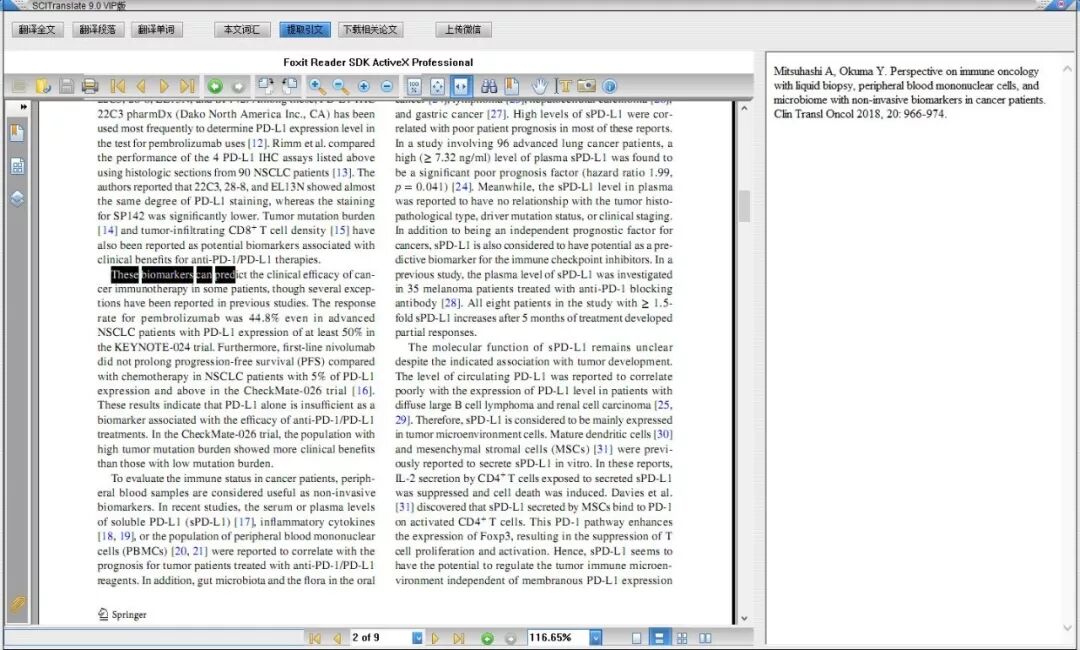Toggle continuous page layout
The image size is (1080, 650).
(x=659, y=638)
